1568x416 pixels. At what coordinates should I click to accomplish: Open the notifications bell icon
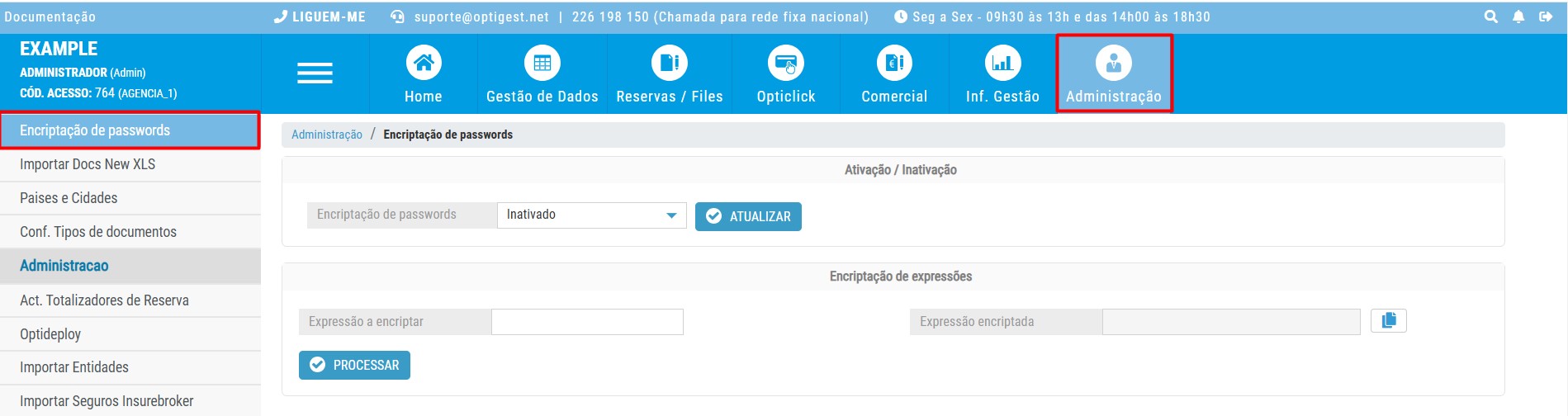[x=1518, y=17]
